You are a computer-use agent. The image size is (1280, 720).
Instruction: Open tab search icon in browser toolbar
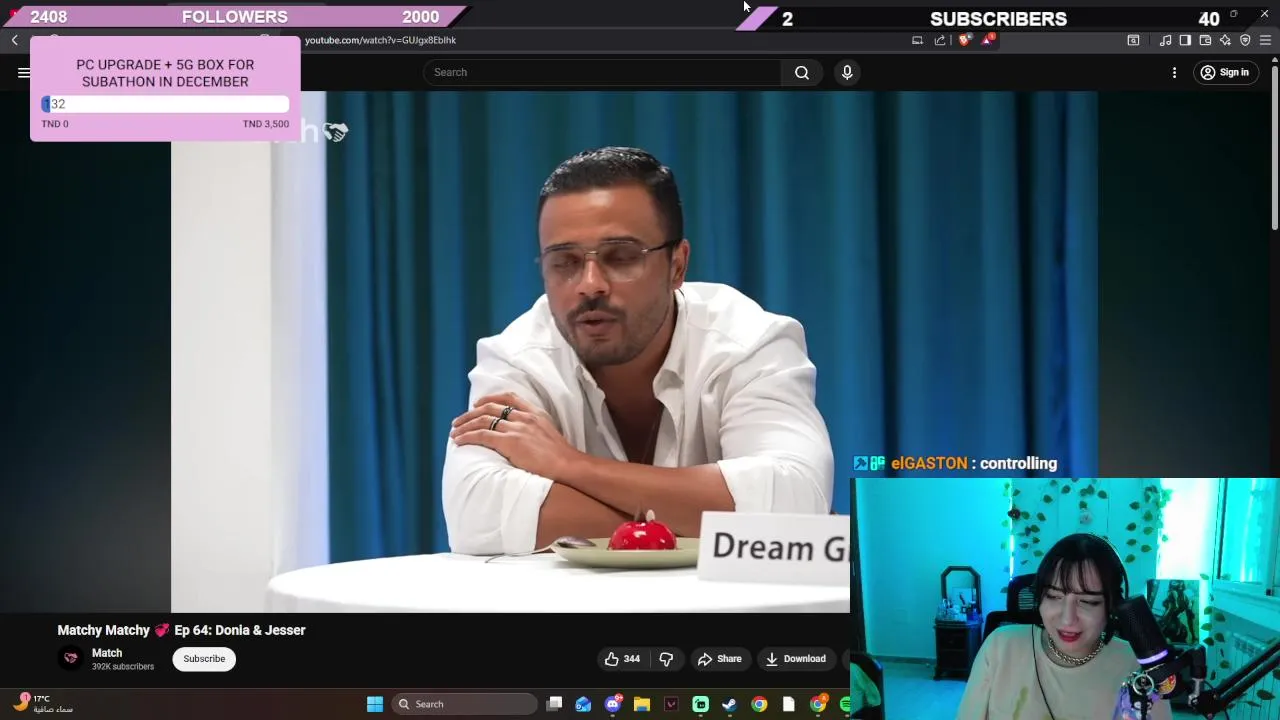[x=1133, y=40]
